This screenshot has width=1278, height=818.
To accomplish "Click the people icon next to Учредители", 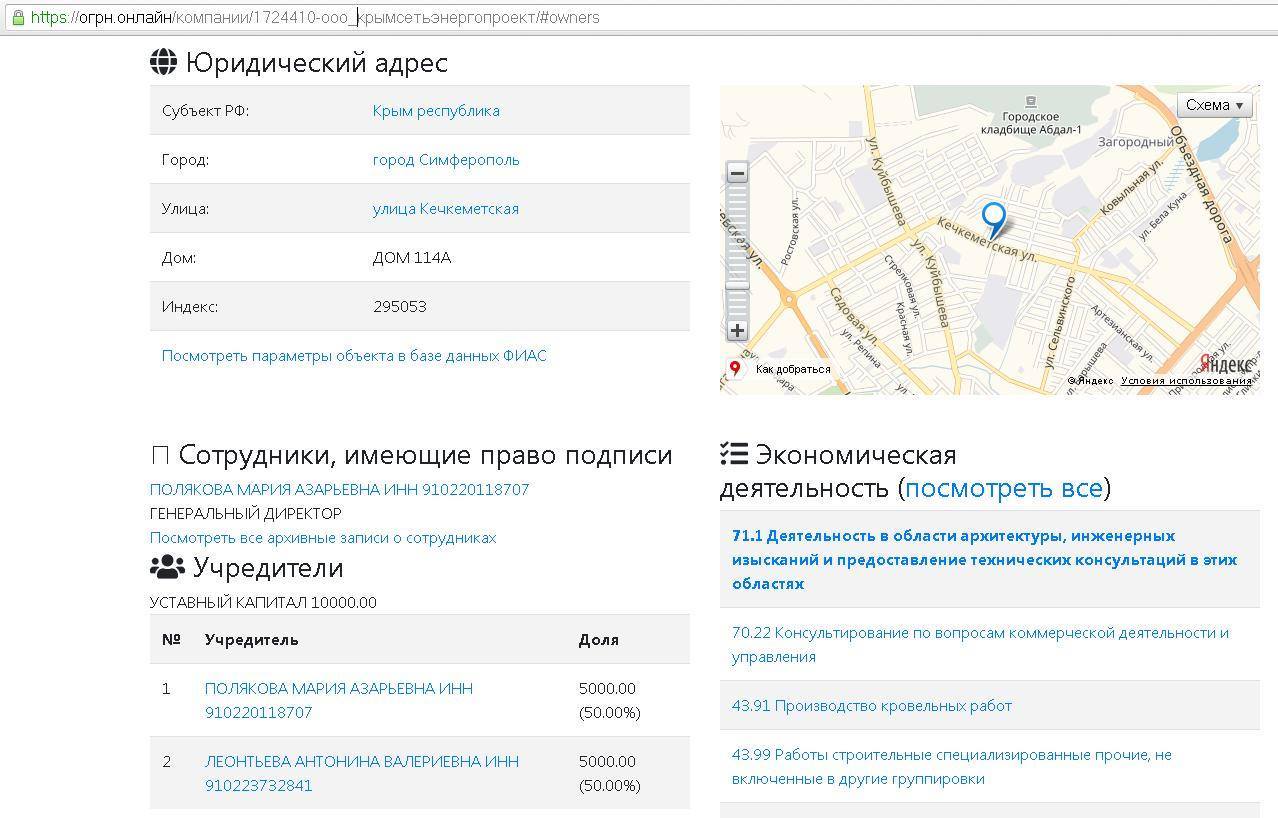I will [x=167, y=568].
